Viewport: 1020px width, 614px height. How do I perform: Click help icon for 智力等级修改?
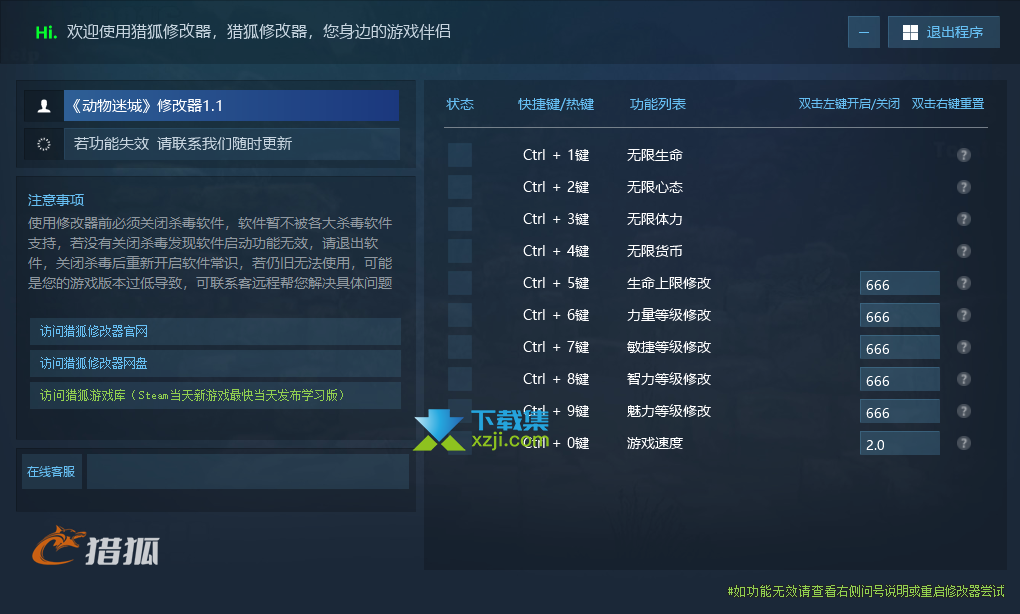963,379
